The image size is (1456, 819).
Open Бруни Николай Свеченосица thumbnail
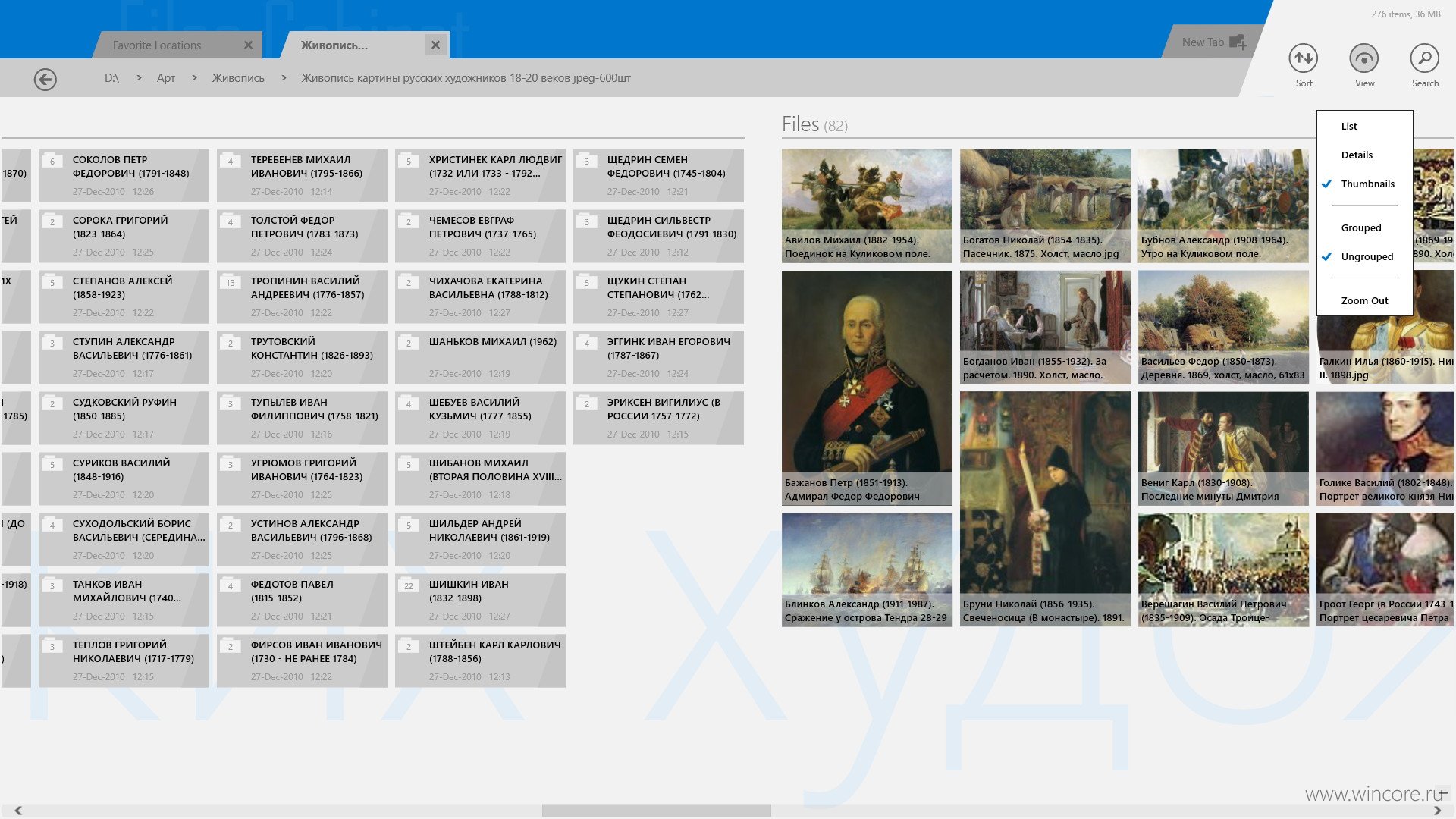[1045, 509]
